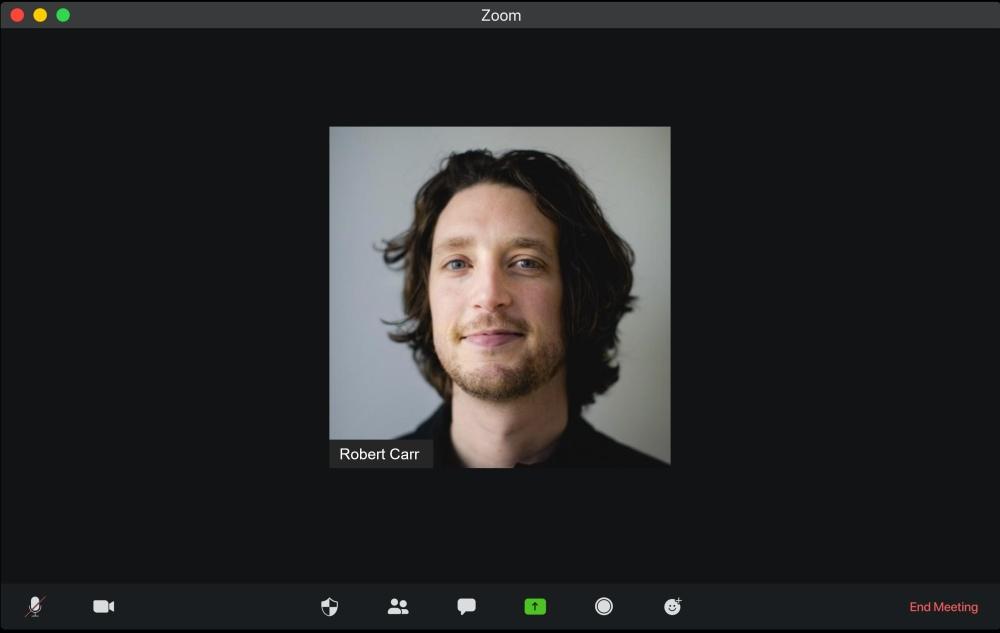Start recording with the Record icon
Screen dimensions: 1000x633
(x=604, y=606)
